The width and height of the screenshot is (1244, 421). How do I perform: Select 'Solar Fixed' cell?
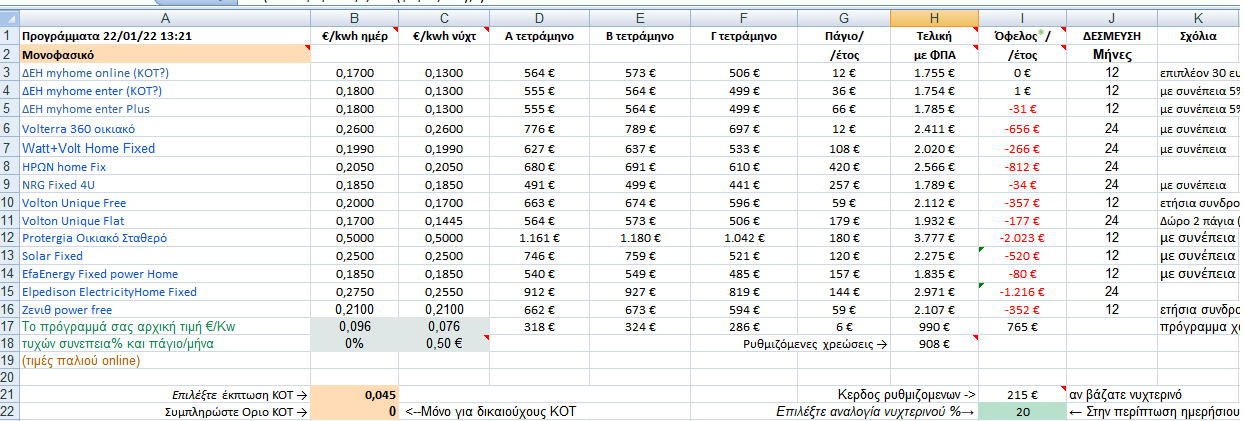165,256
